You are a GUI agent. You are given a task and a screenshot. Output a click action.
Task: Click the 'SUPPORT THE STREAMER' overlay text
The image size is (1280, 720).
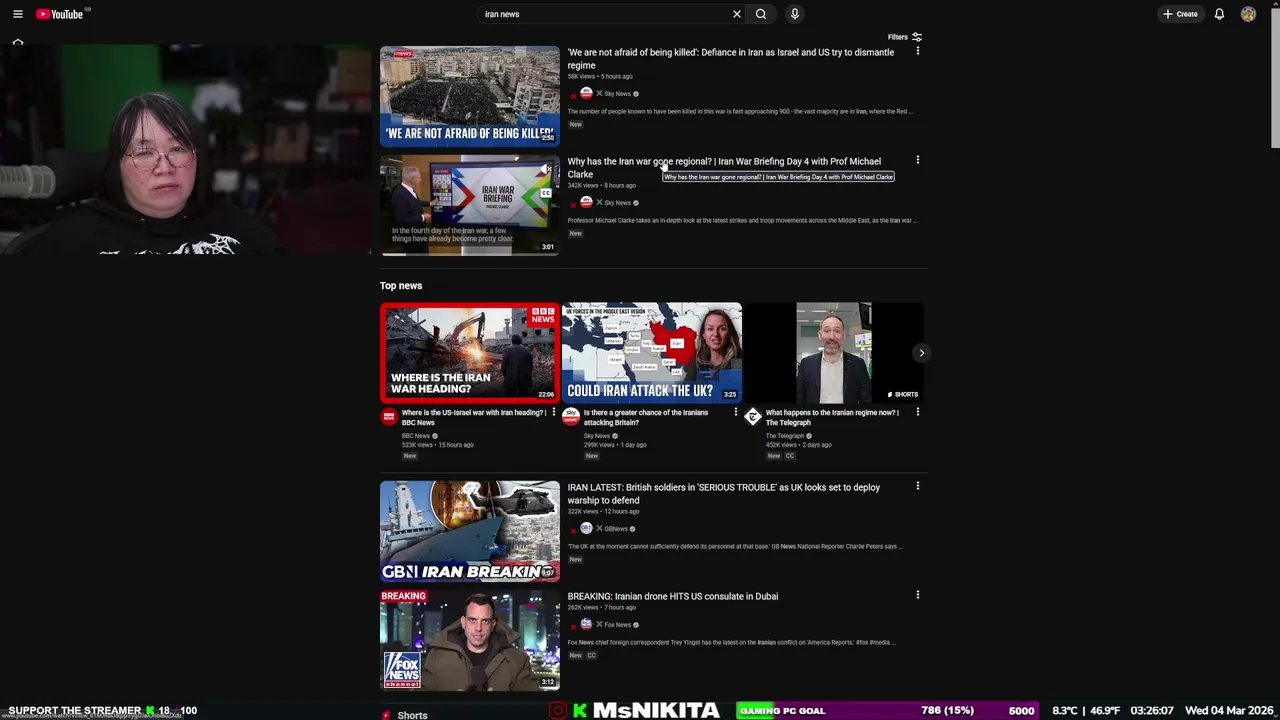(x=75, y=711)
